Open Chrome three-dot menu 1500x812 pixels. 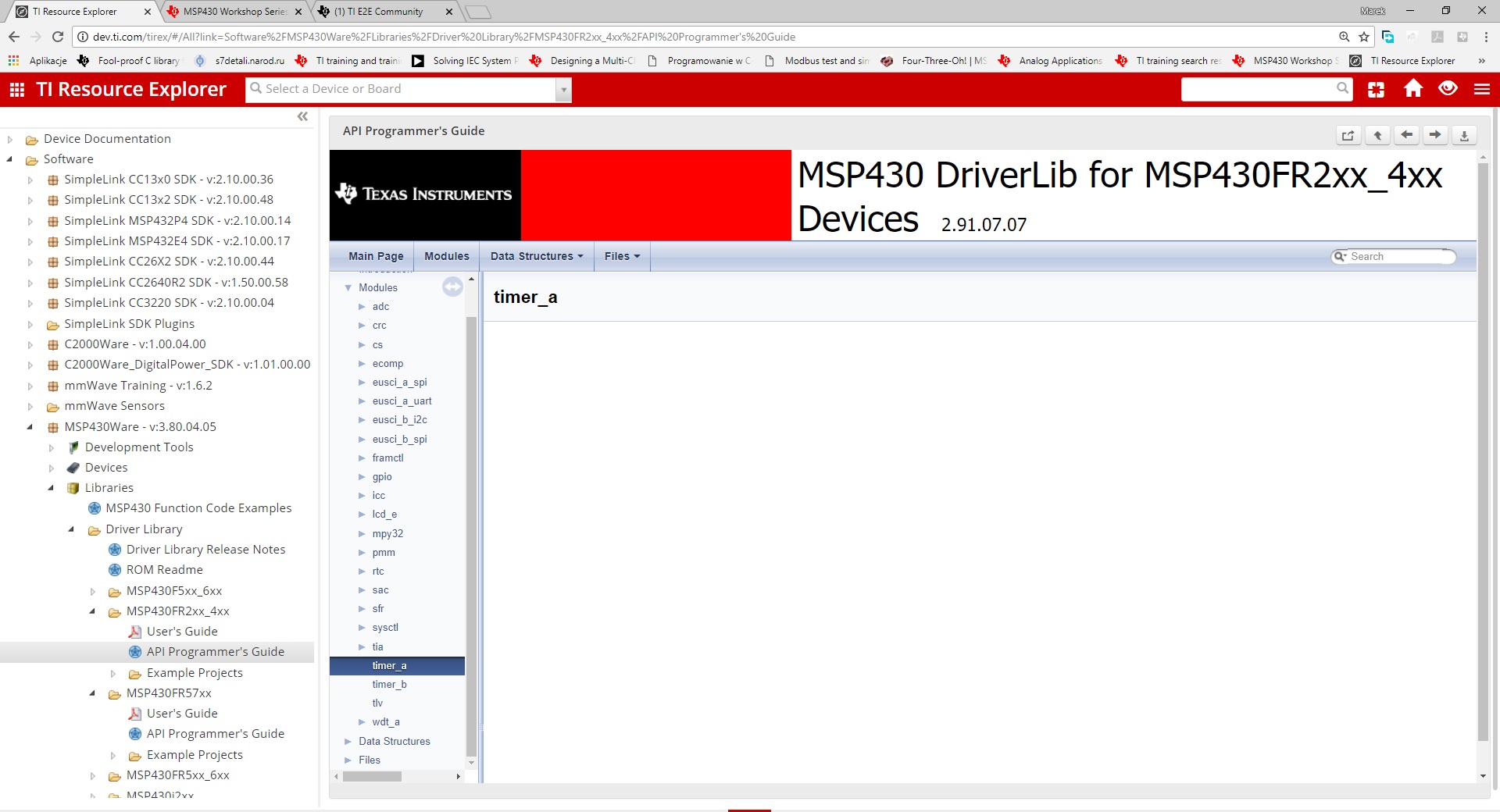pyautogui.click(x=1486, y=37)
